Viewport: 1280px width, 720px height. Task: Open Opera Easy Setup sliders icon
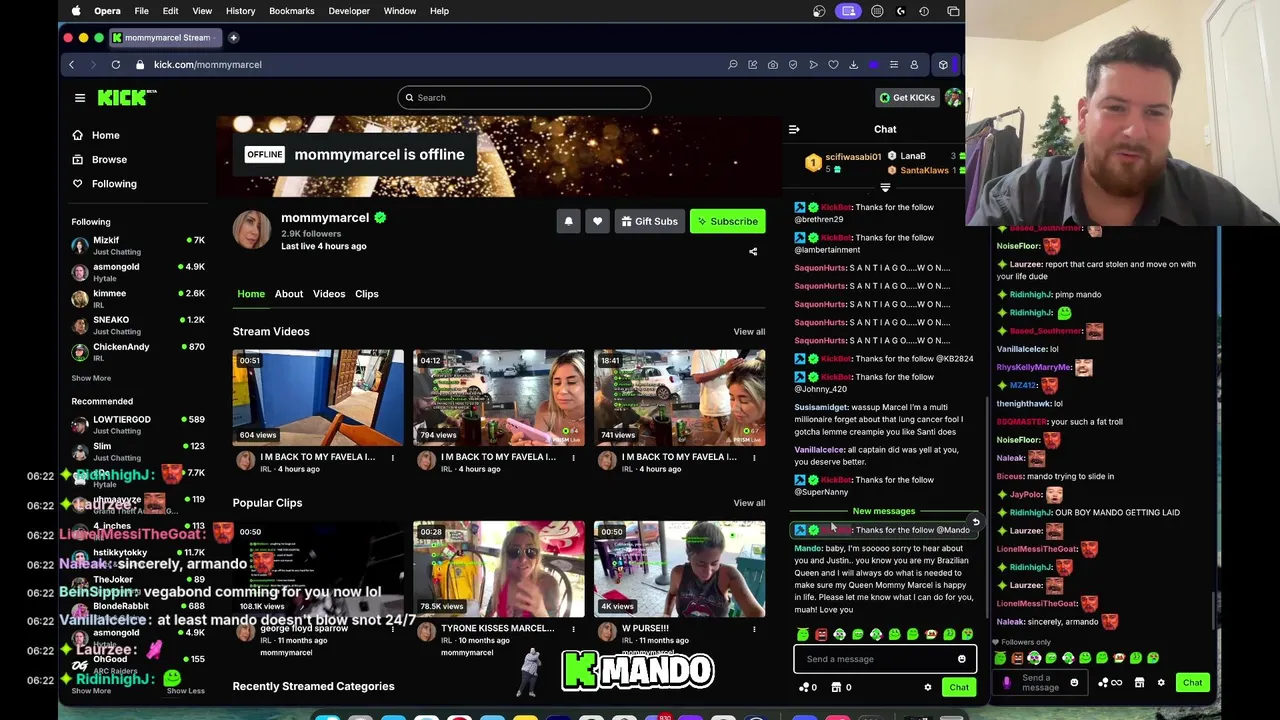[894, 65]
